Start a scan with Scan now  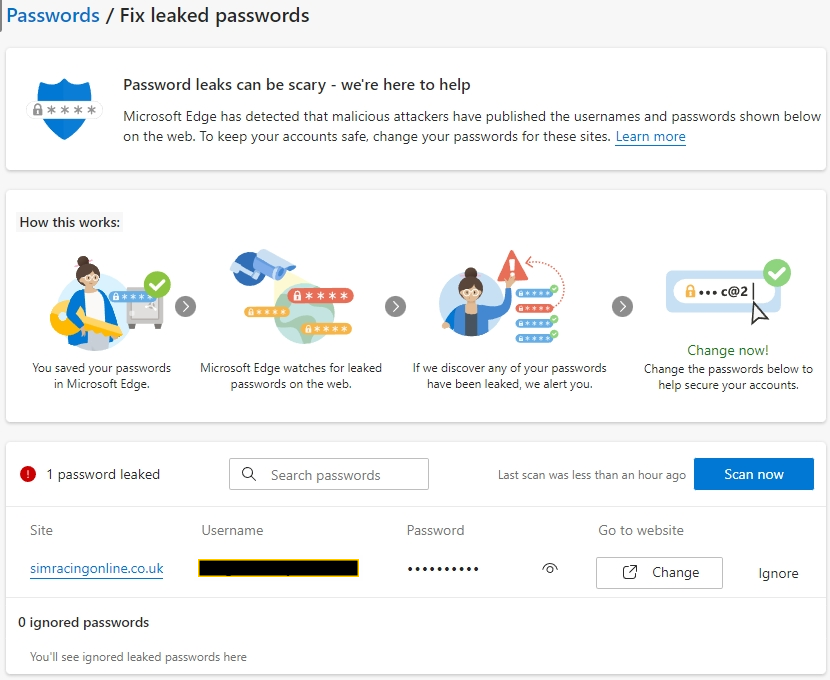pyautogui.click(x=754, y=474)
